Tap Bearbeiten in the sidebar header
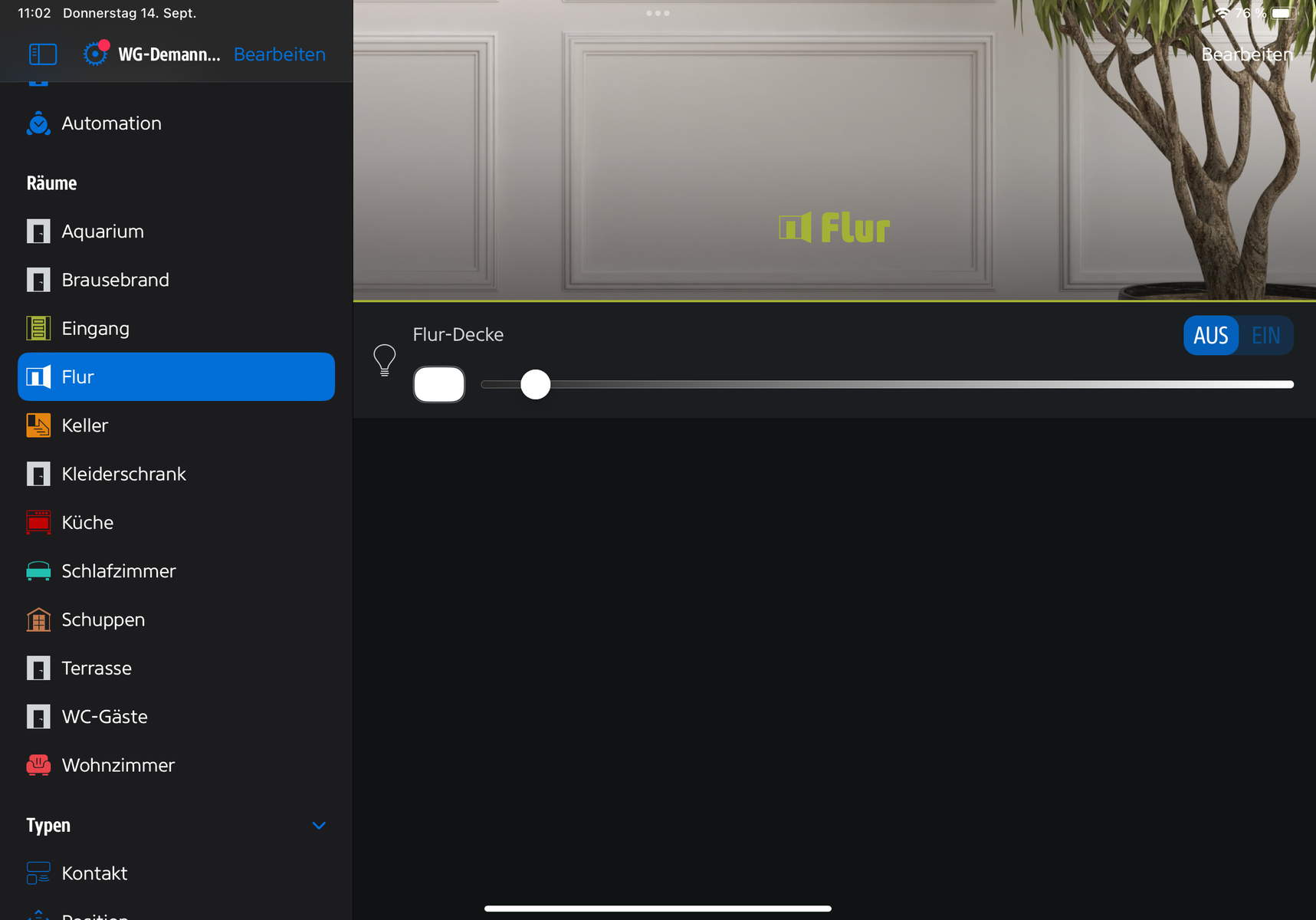1316x920 pixels. click(279, 54)
